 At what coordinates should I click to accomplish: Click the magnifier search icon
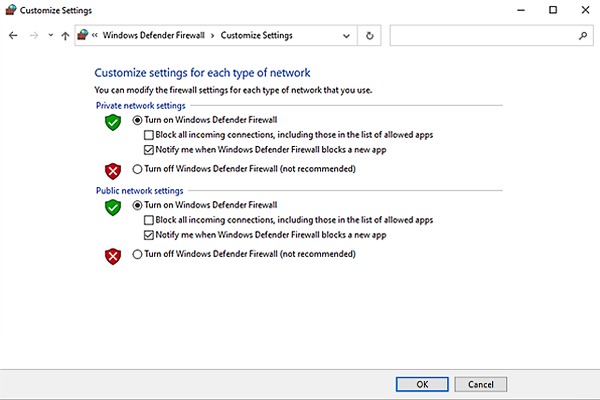(x=583, y=36)
